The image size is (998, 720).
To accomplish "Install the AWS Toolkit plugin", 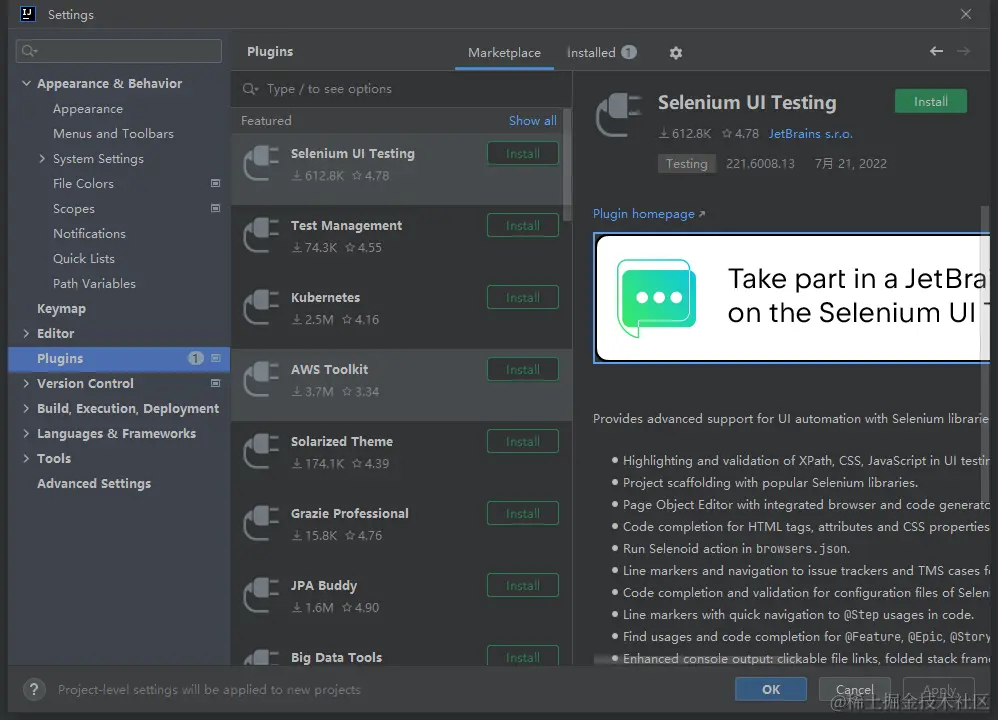I will tap(523, 369).
